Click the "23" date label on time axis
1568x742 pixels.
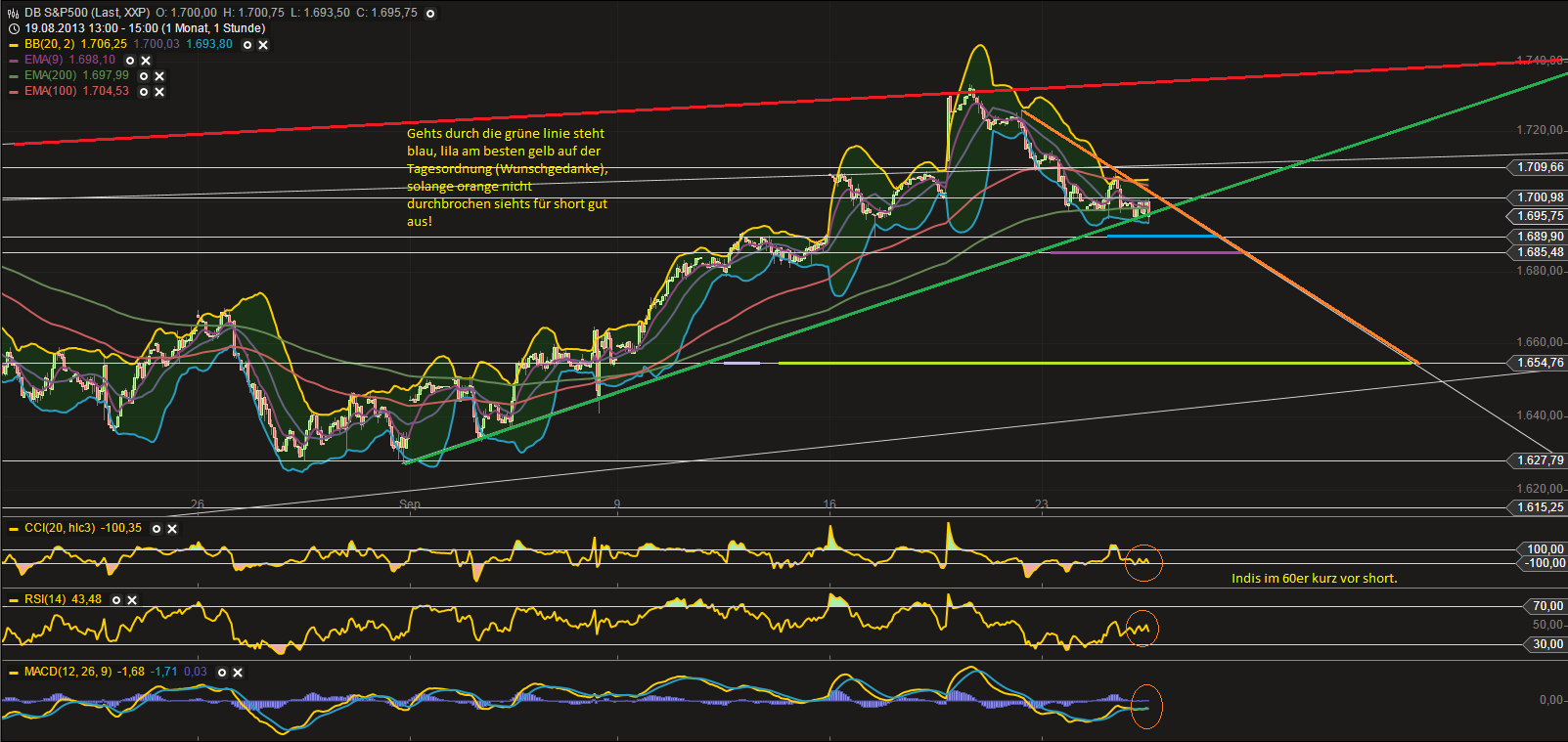(x=1042, y=504)
